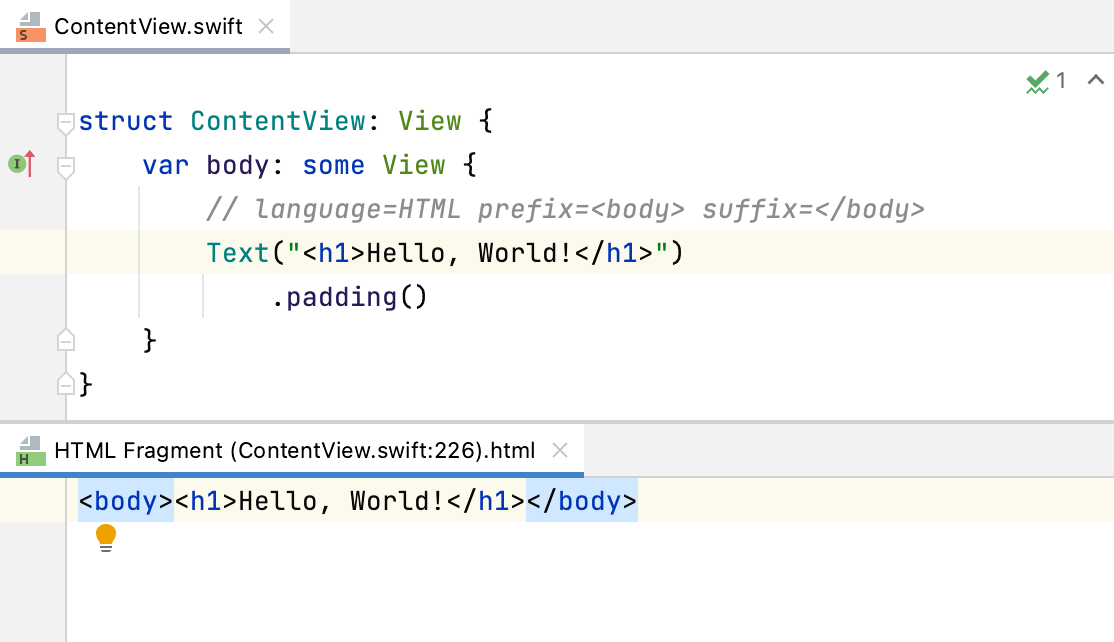Collapse the var body fold region
Screen dimensions: 1114x642
click(x=66, y=164)
